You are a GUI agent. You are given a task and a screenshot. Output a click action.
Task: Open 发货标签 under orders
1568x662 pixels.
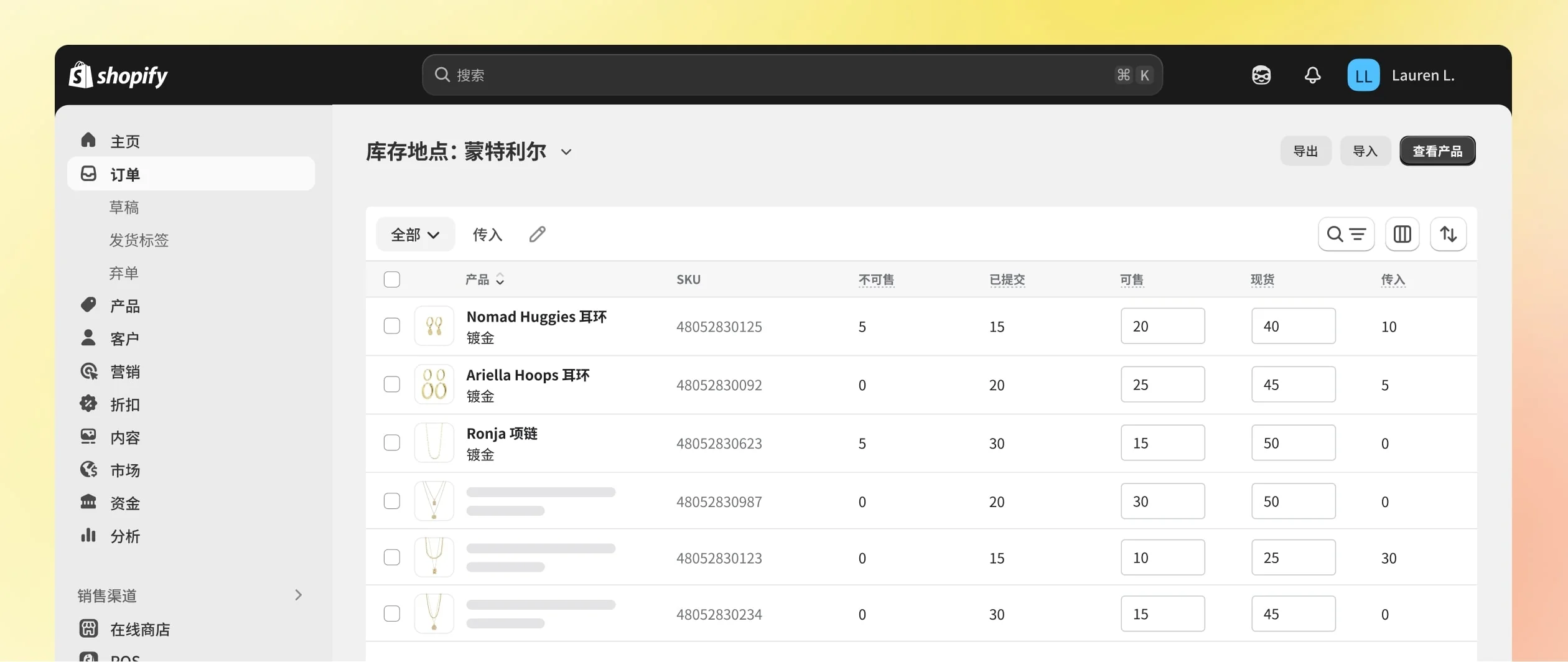coord(139,240)
